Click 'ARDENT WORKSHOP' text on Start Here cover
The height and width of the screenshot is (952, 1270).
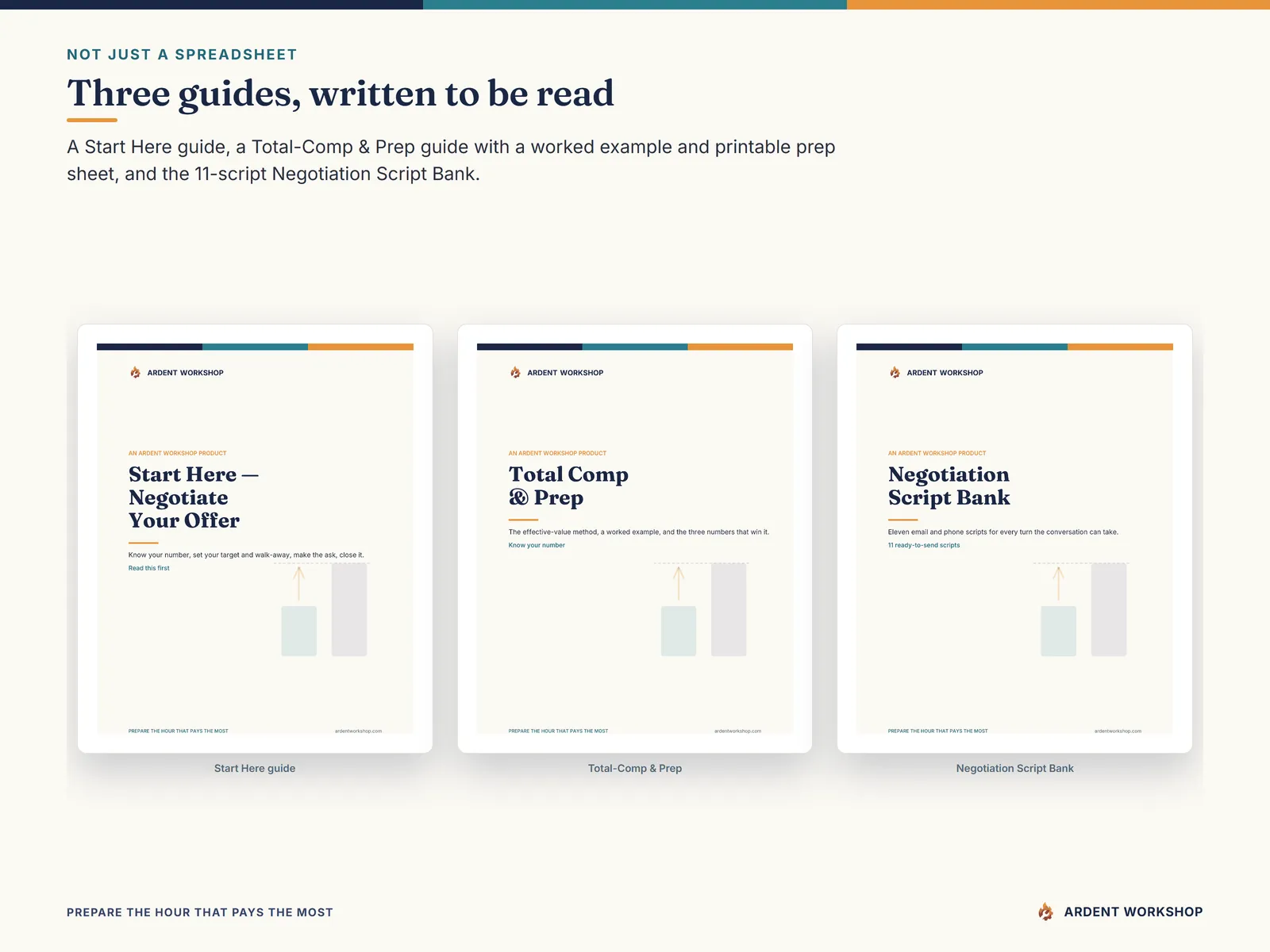[x=185, y=373]
